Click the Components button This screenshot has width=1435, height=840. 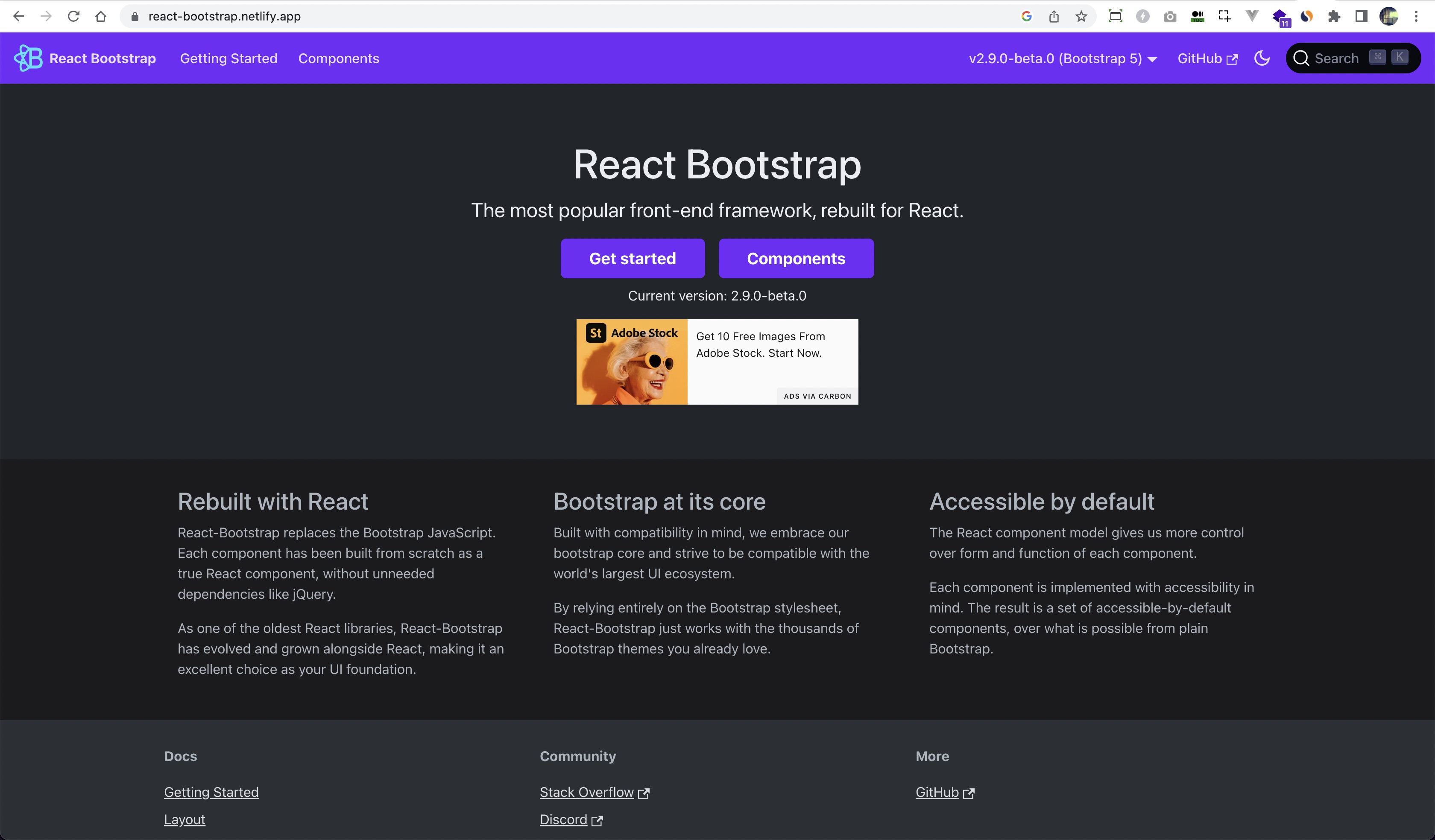[797, 258]
